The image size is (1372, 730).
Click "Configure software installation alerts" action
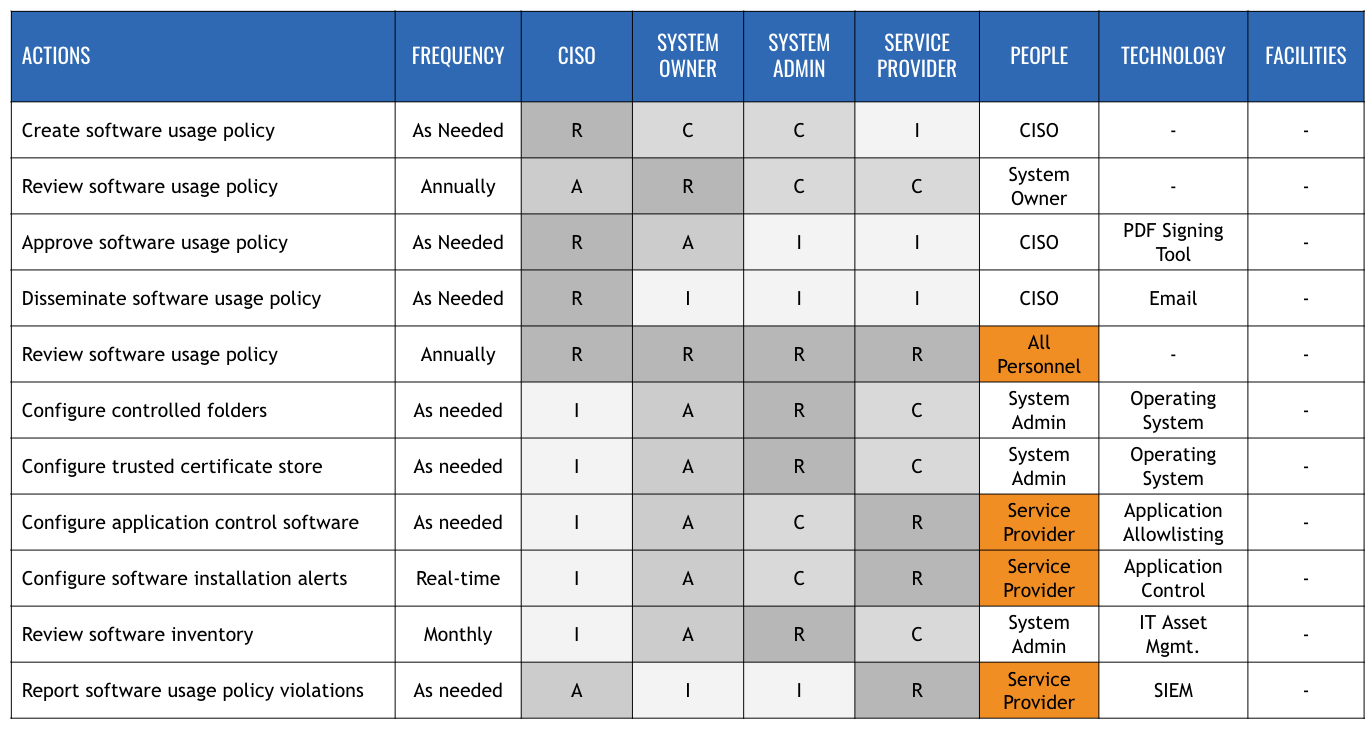point(185,578)
